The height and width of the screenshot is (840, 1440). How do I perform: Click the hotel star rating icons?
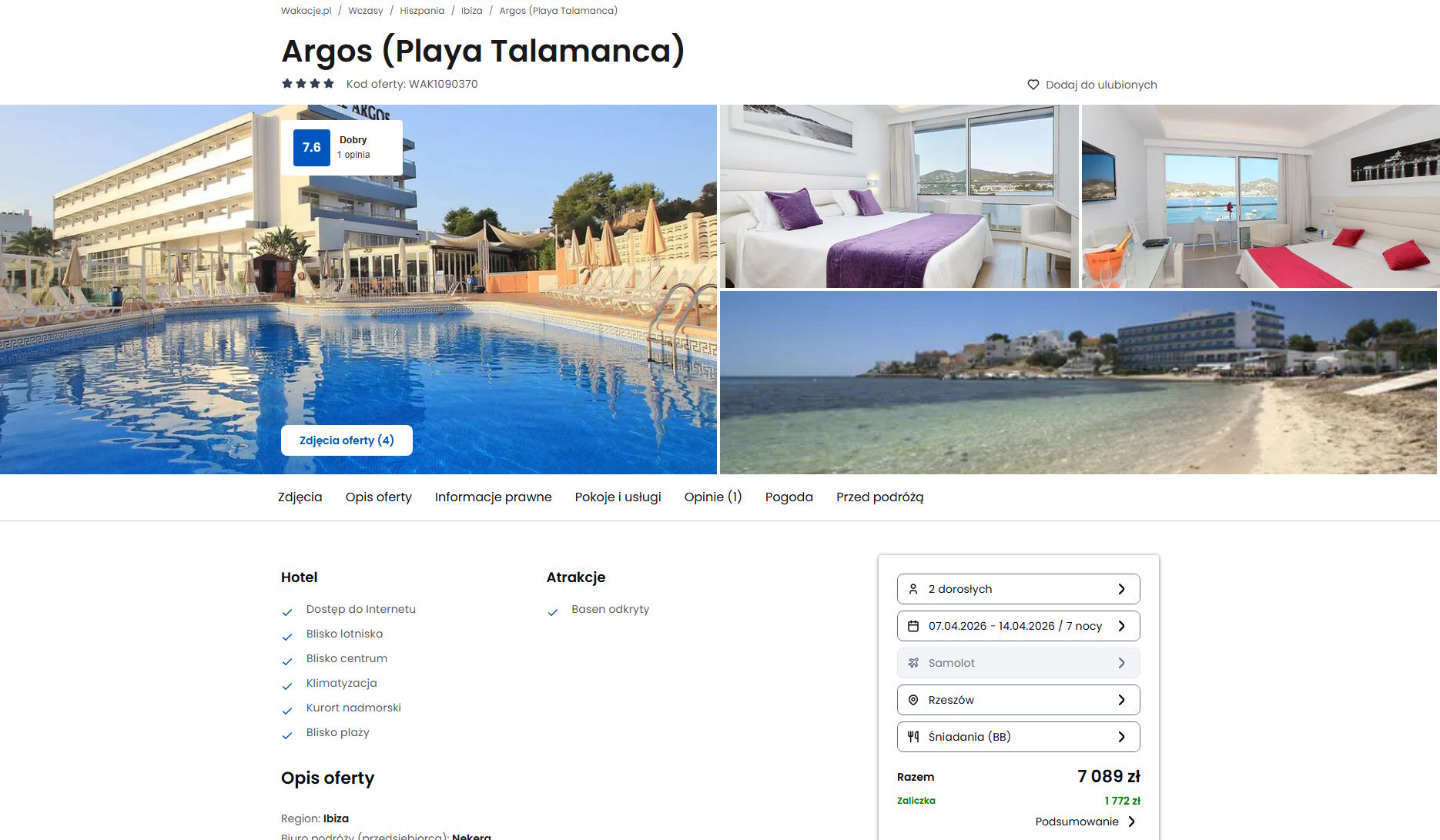tap(308, 84)
